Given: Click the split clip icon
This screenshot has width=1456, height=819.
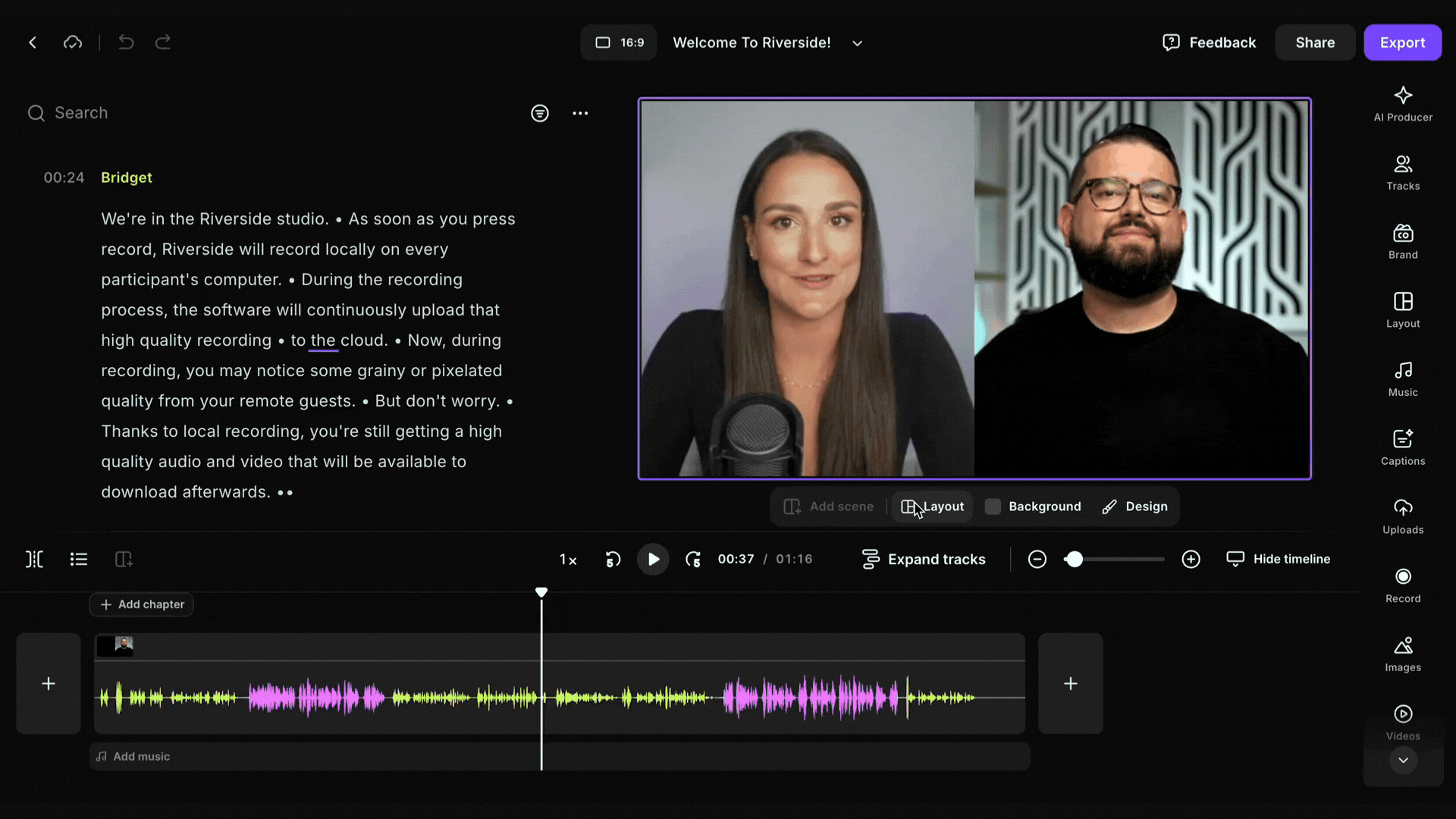Looking at the screenshot, I should (35, 560).
